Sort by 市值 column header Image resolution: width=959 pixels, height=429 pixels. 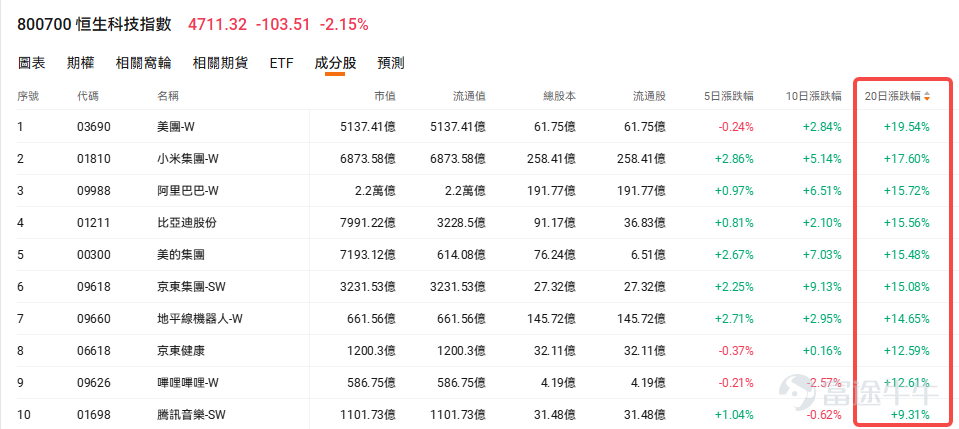pos(385,96)
